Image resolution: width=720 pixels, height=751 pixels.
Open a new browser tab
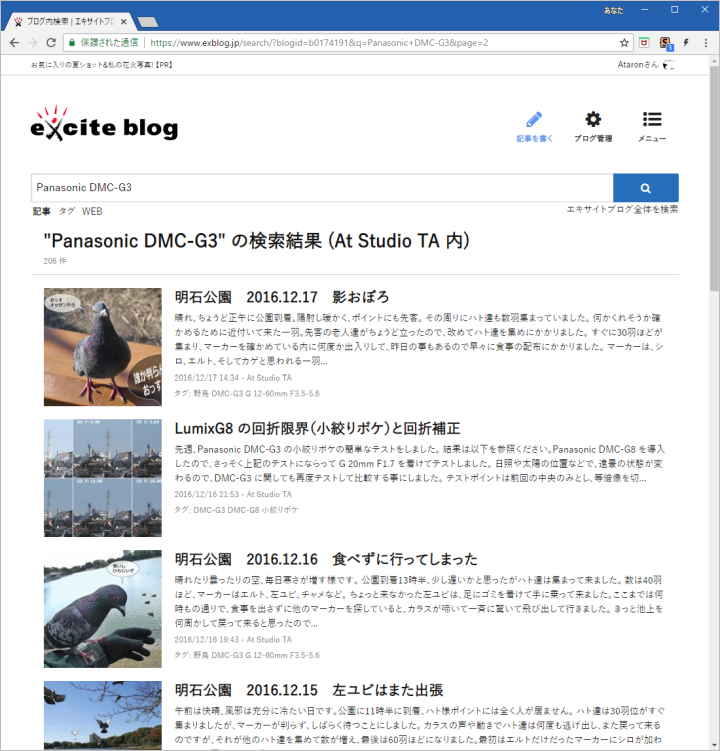click(148, 22)
